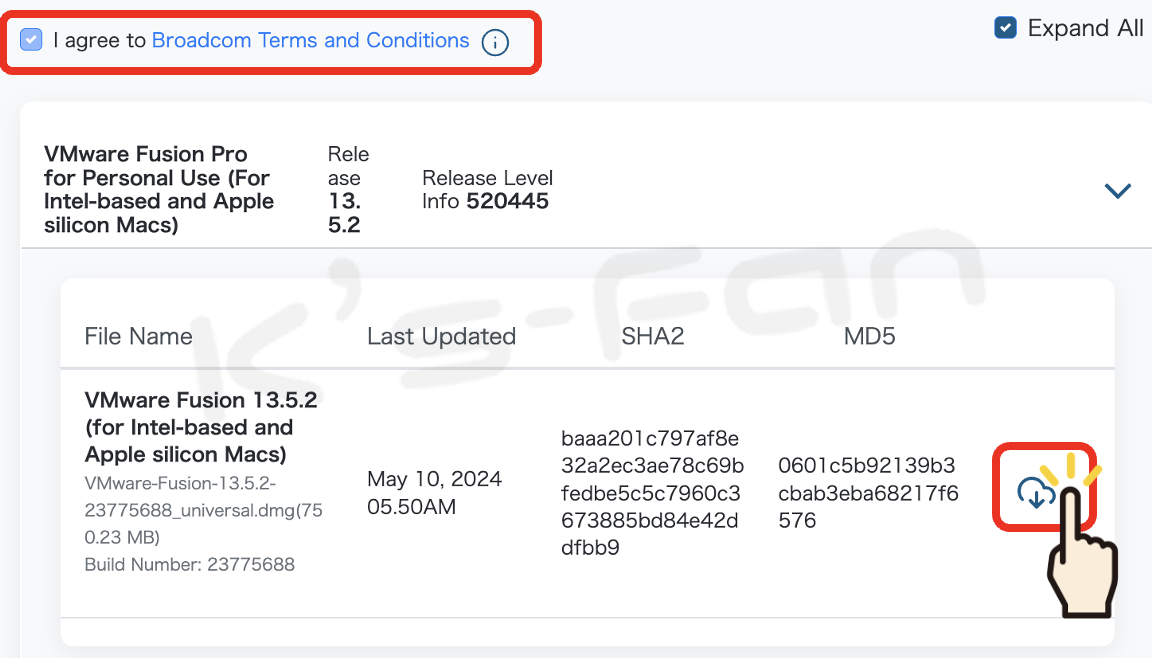Screen dimensions: 1152x658
Task: Open the Broadcom Terms and Conditions link
Action: tap(310, 40)
